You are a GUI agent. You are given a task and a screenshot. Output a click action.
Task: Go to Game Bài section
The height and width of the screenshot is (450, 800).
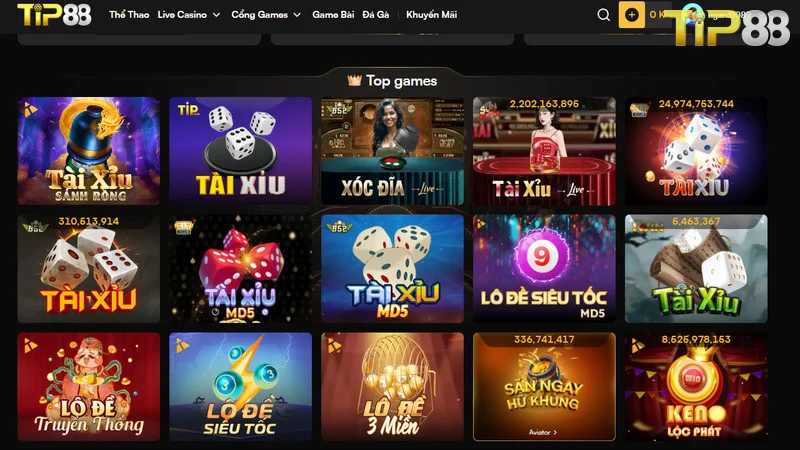click(x=333, y=15)
